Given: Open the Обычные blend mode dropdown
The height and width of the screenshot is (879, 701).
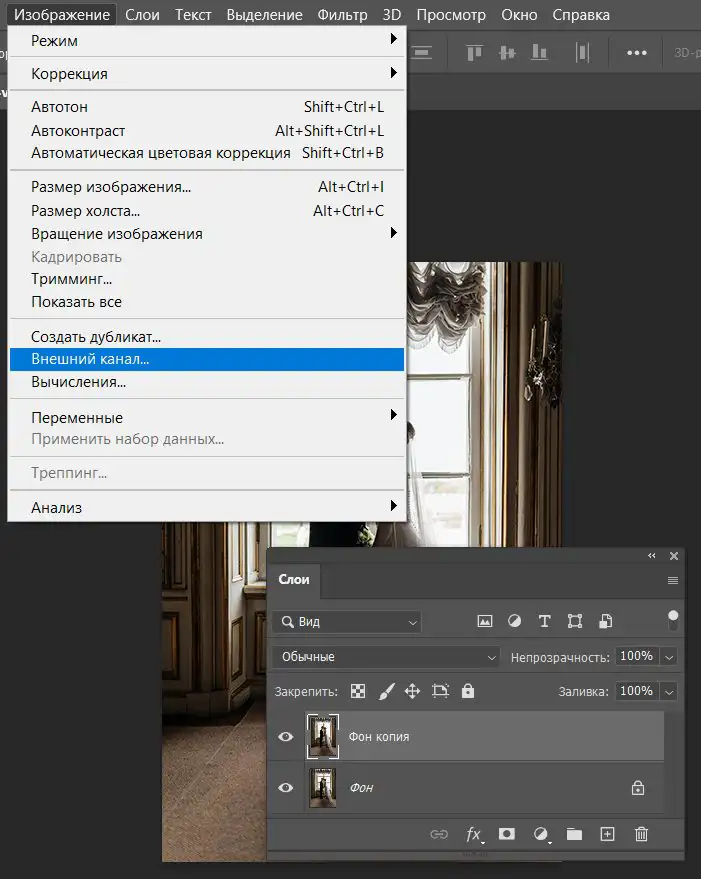Looking at the screenshot, I should (385, 656).
